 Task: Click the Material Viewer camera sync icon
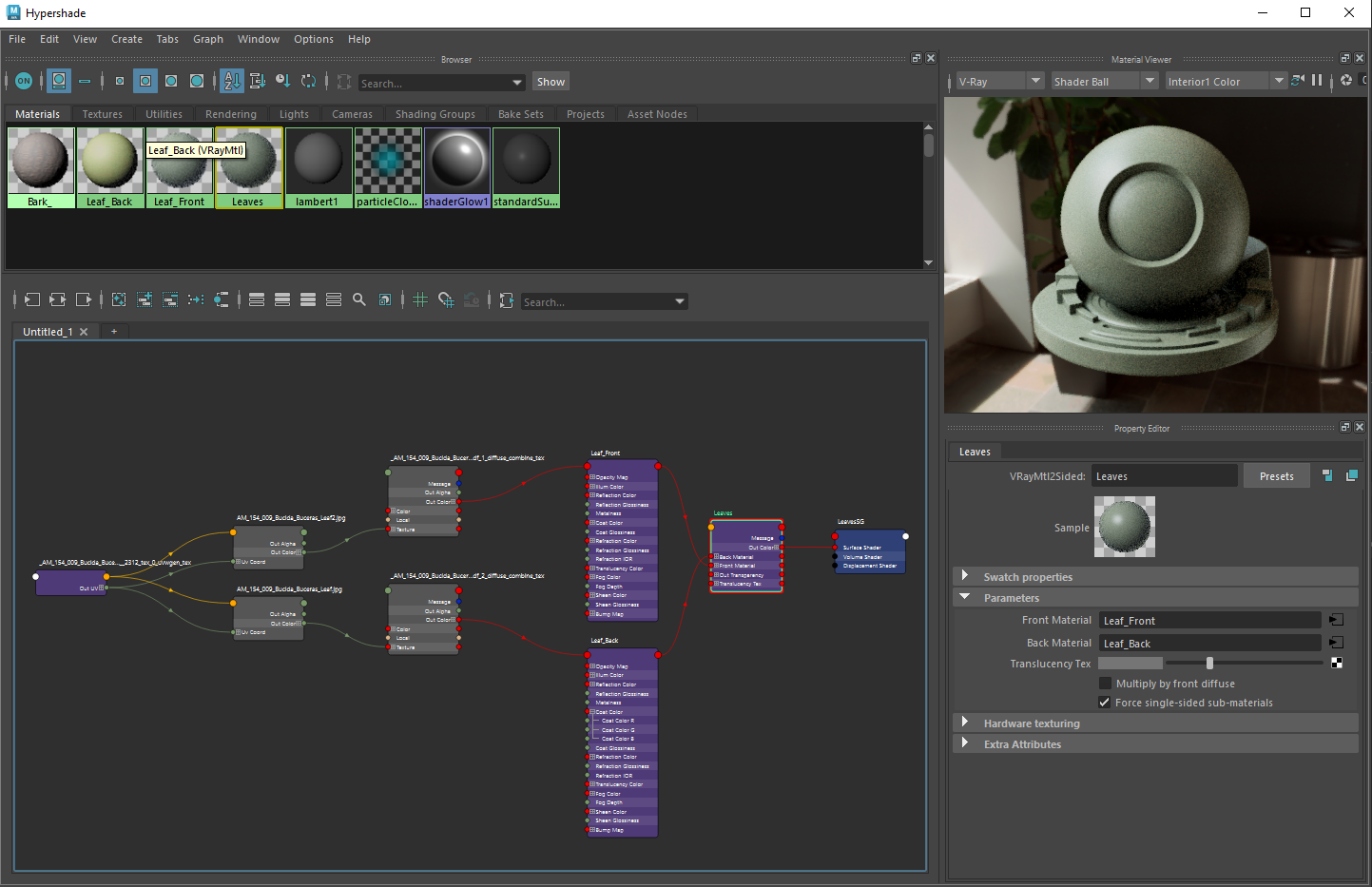pos(1298,81)
